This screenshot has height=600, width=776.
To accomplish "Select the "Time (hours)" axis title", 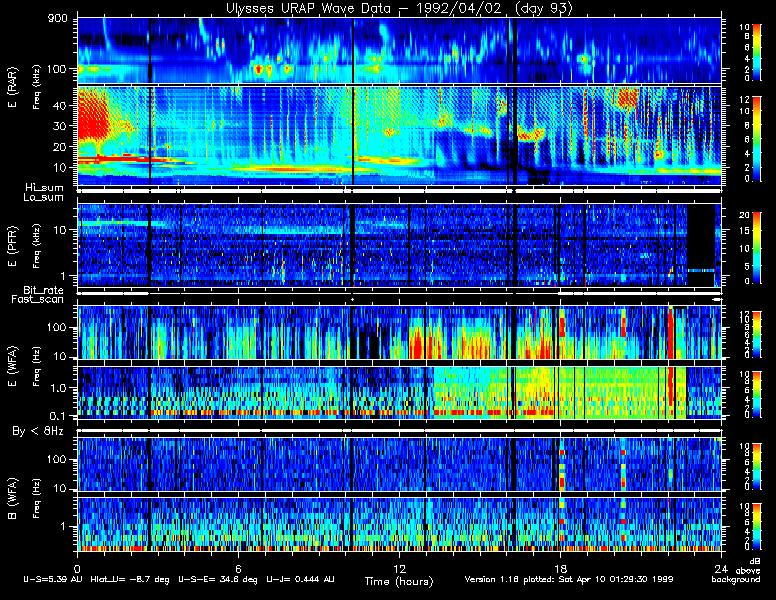I will pos(399,581).
